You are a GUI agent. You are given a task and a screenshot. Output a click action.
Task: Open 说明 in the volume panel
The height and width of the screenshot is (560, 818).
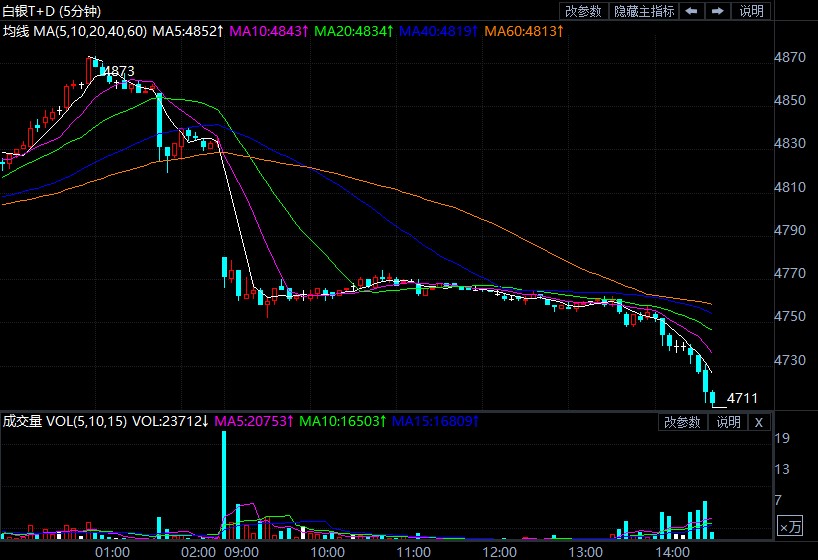728,422
